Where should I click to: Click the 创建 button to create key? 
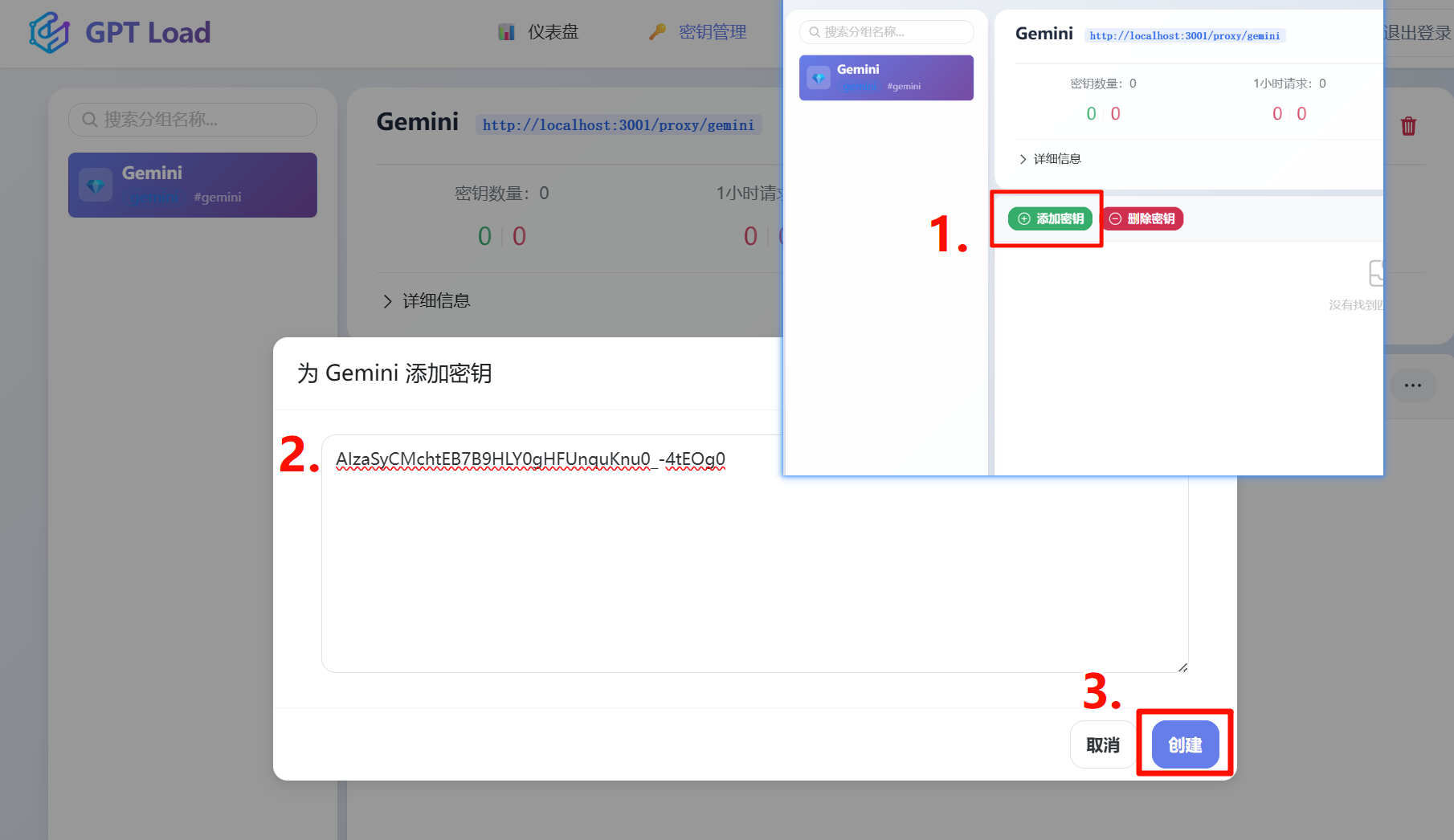1184,744
